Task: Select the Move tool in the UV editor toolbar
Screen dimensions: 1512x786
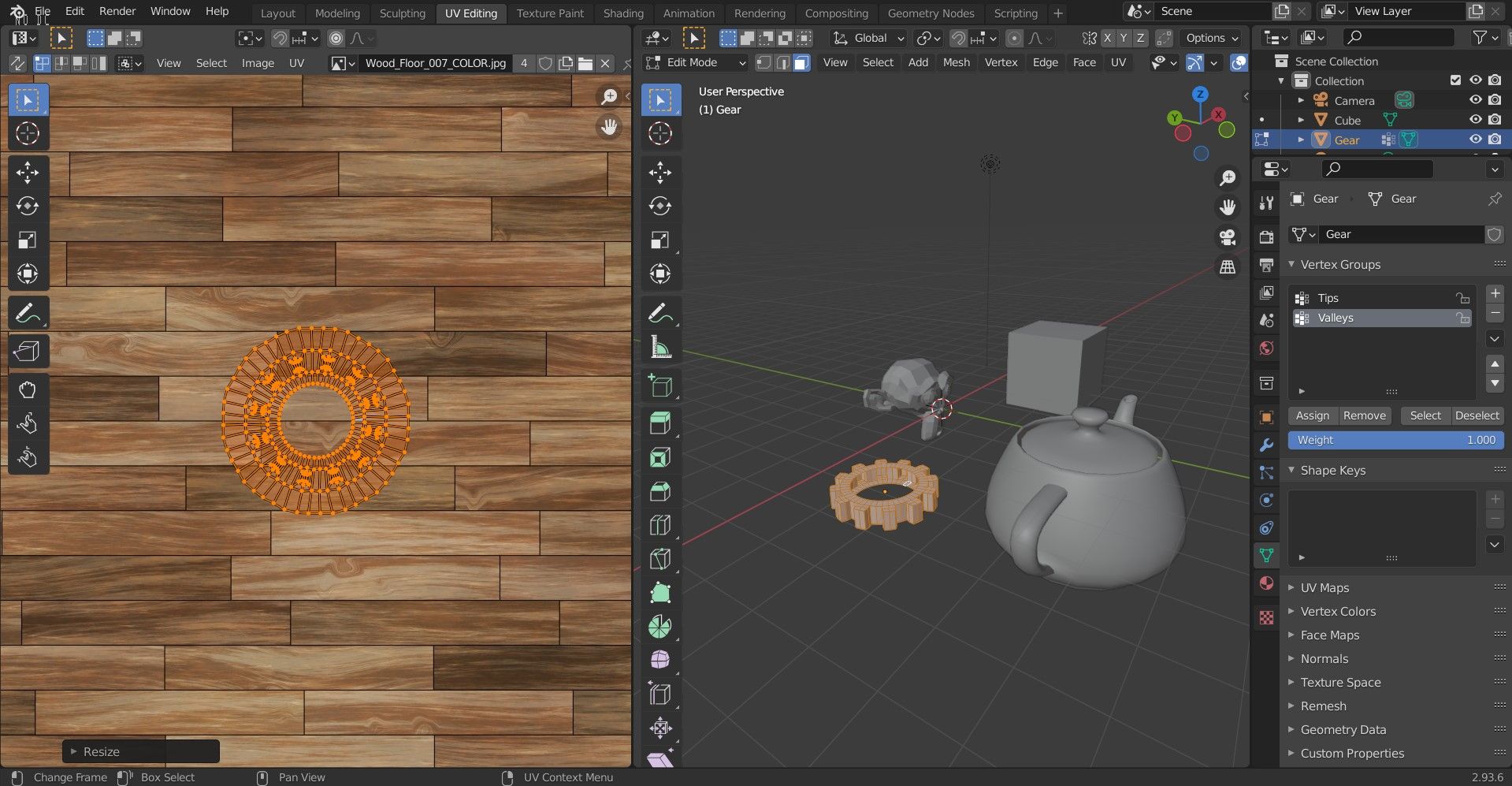Action: pyautogui.click(x=28, y=172)
